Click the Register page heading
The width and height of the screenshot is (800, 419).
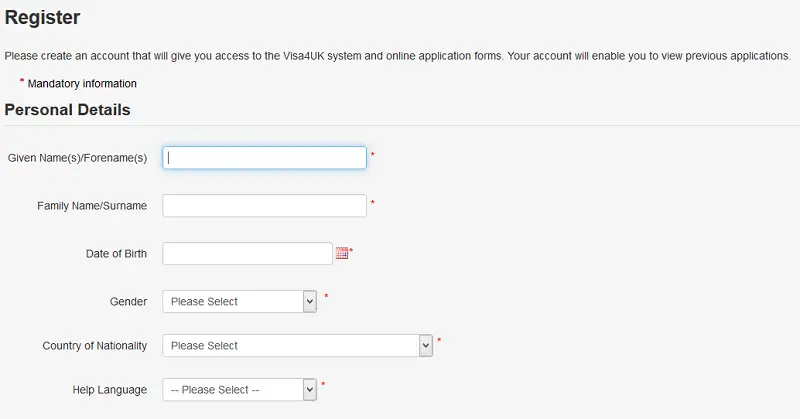click(x=42, y=17)
